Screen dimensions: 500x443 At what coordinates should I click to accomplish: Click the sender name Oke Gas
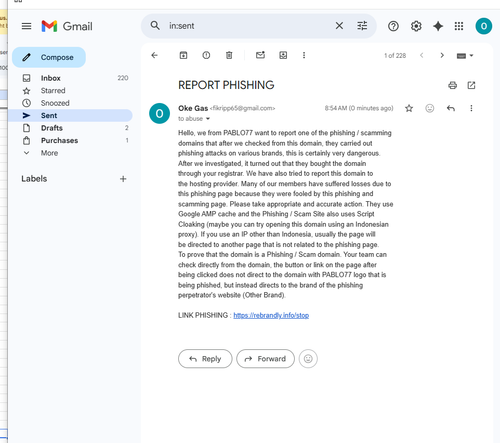click(193, 108)
